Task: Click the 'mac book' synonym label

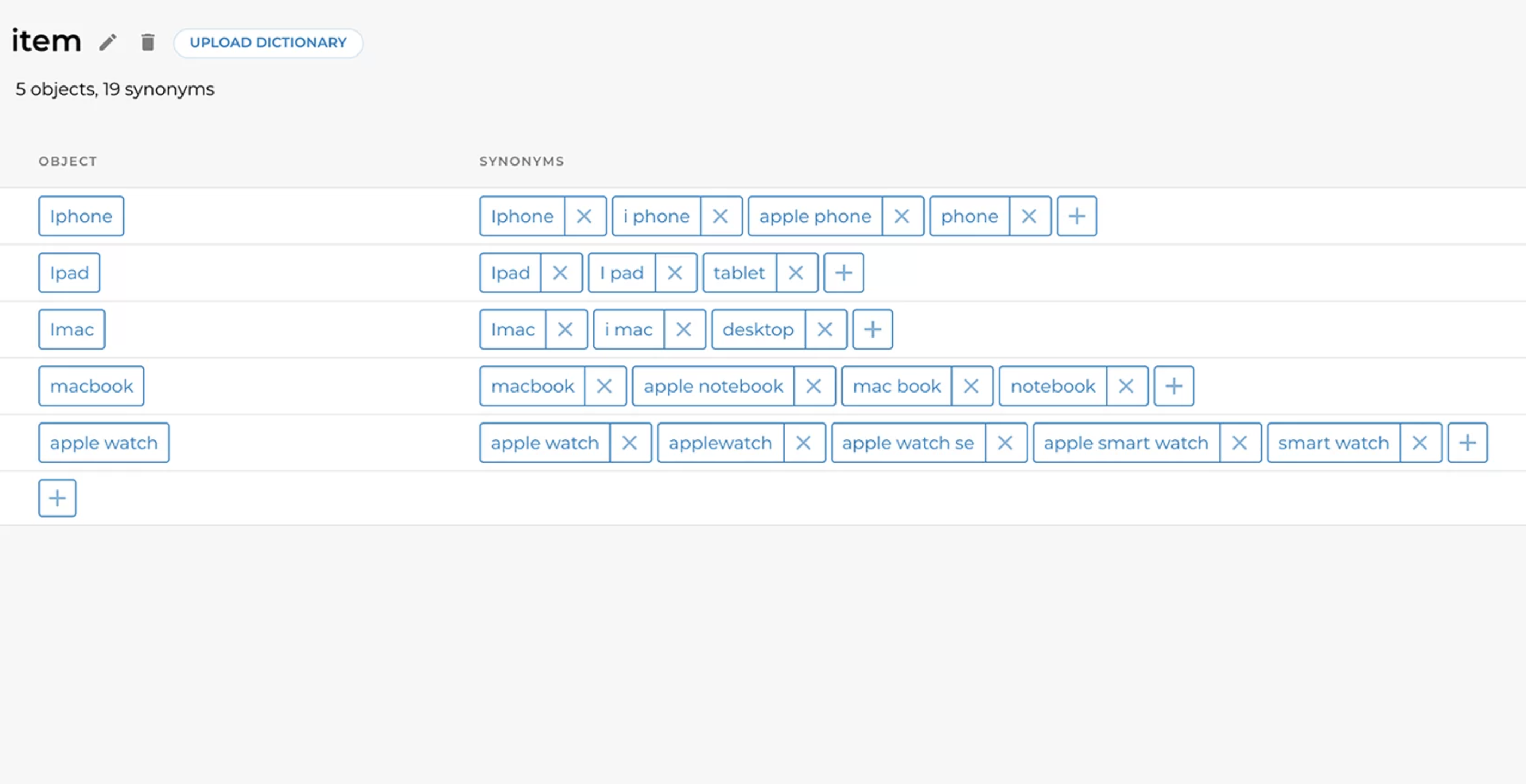Action: [x=896, y=386]
